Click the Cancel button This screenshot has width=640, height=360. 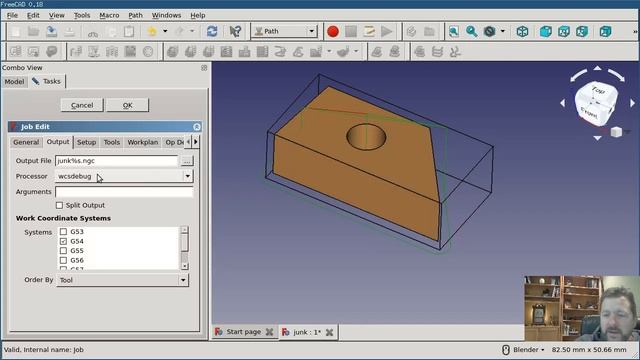[82, 105]
